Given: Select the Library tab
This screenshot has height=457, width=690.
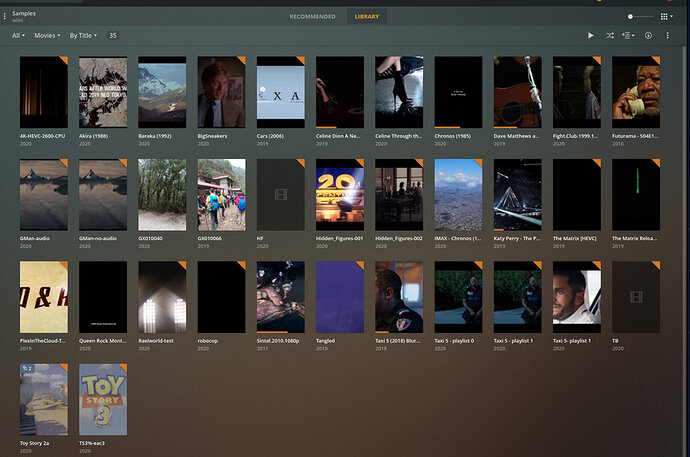Looking at the screenshot, I should (367, 17).
